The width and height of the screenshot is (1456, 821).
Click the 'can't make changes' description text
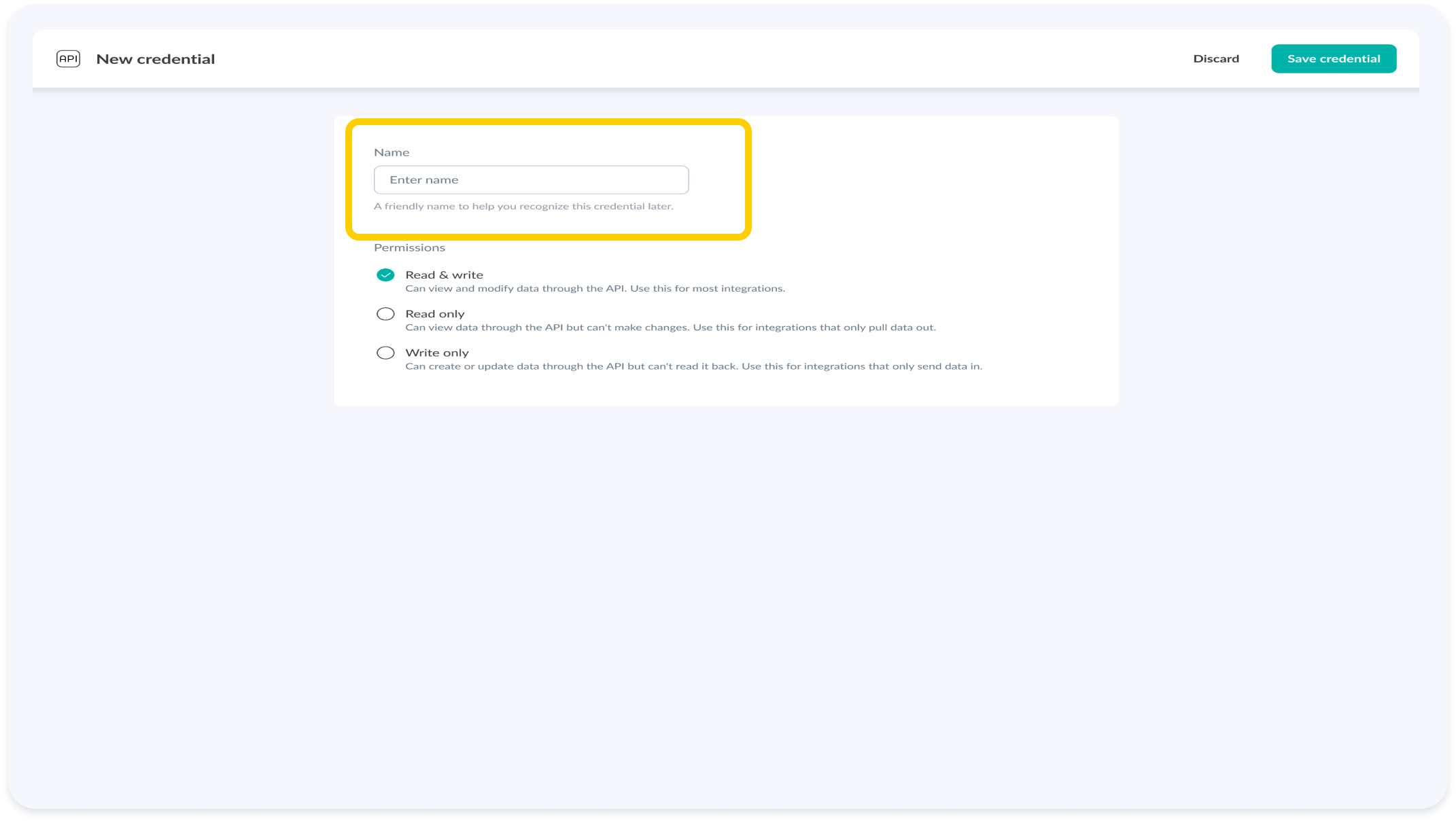(670, 328)
